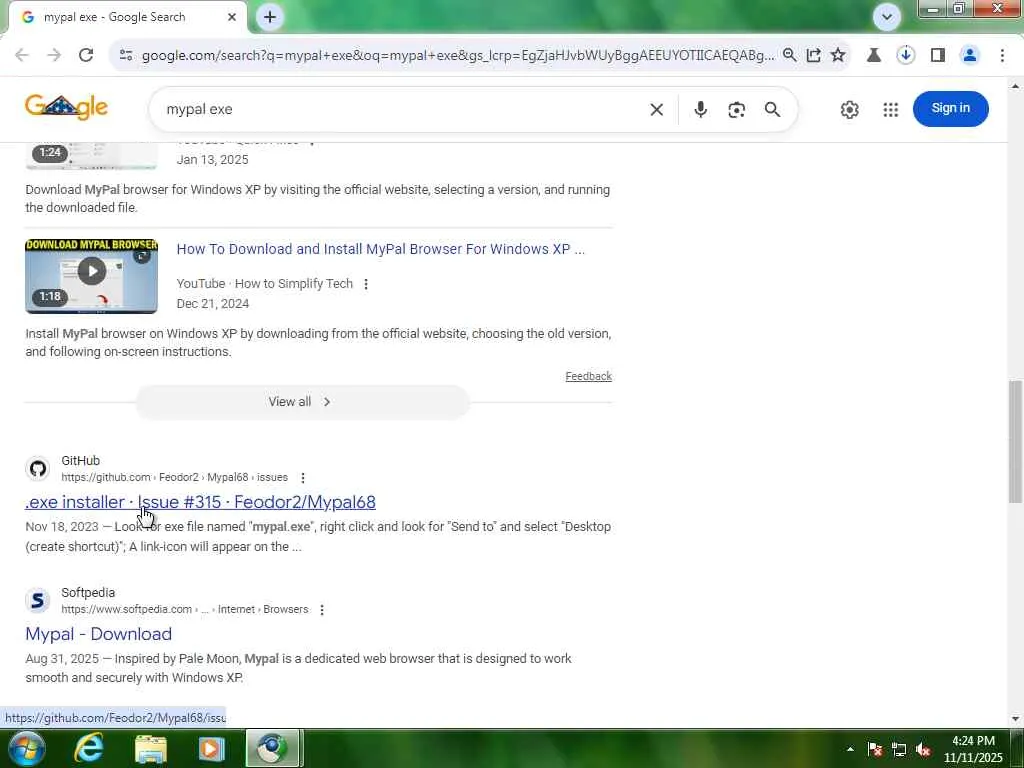
Task: Open .exe installer Issue #315 GitHub result
Action: (200, 502)
